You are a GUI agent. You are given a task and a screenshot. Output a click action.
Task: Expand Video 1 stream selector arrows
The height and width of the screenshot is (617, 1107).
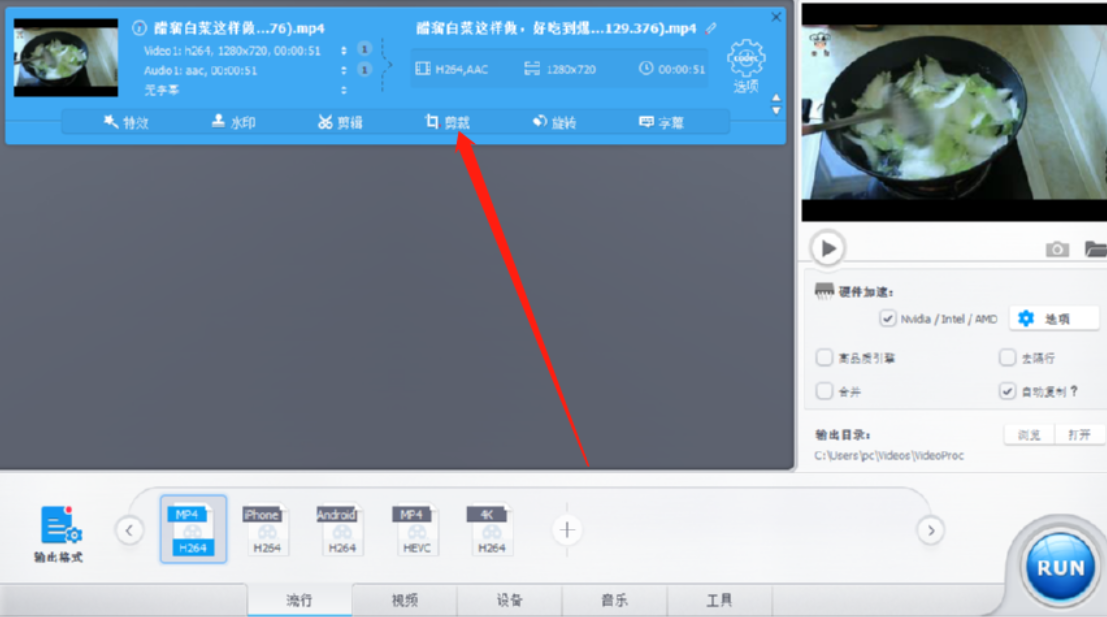click(344, 51)
